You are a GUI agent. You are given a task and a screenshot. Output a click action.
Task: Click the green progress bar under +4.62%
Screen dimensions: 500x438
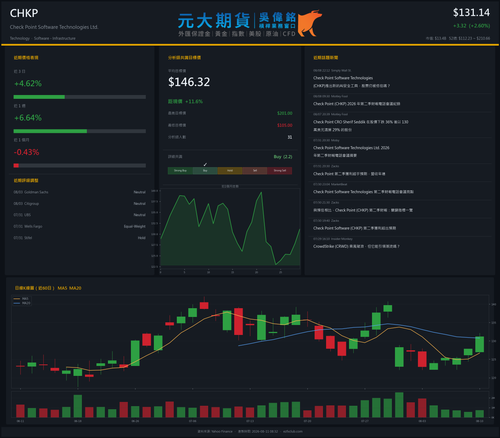click(39, 97)
